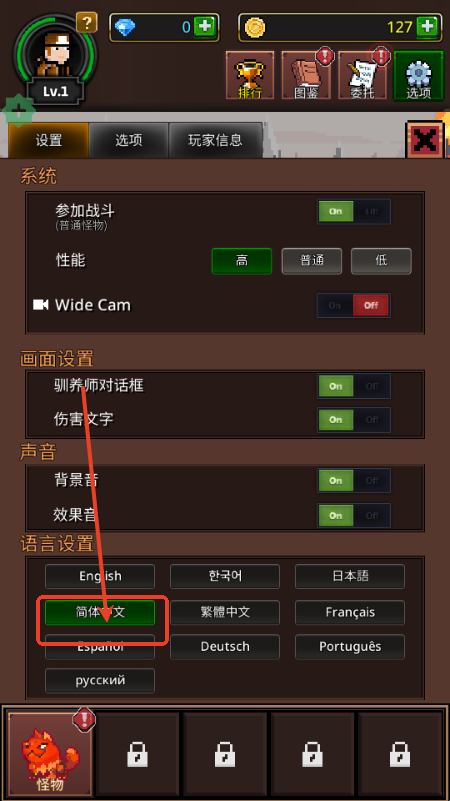
Task: Tap the plus icon beside gold coins
Action: (428, 27)
